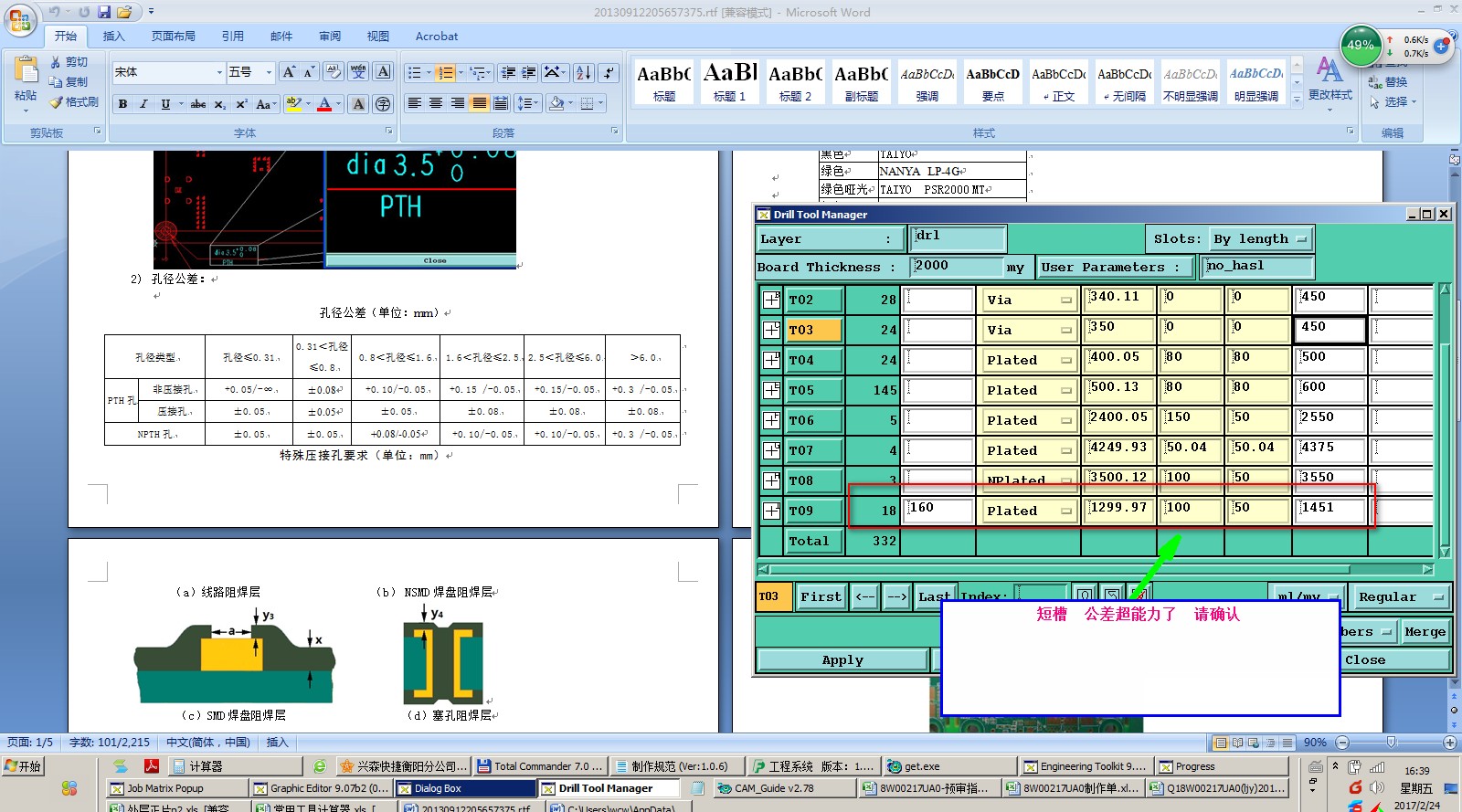Click the bullet list icon

[415, 73]
